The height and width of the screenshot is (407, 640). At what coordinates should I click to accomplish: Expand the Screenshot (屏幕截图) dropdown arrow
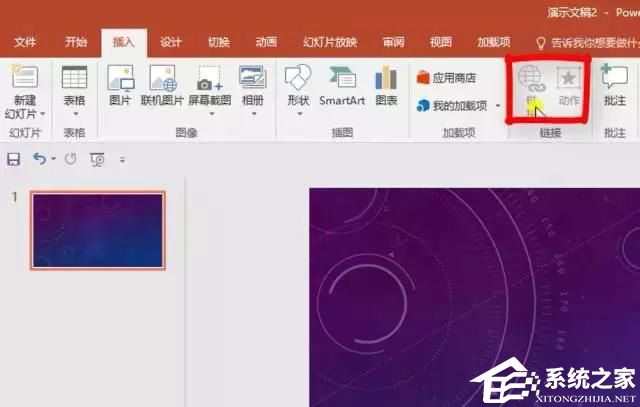pyautogui.click(x=211, y=114)
